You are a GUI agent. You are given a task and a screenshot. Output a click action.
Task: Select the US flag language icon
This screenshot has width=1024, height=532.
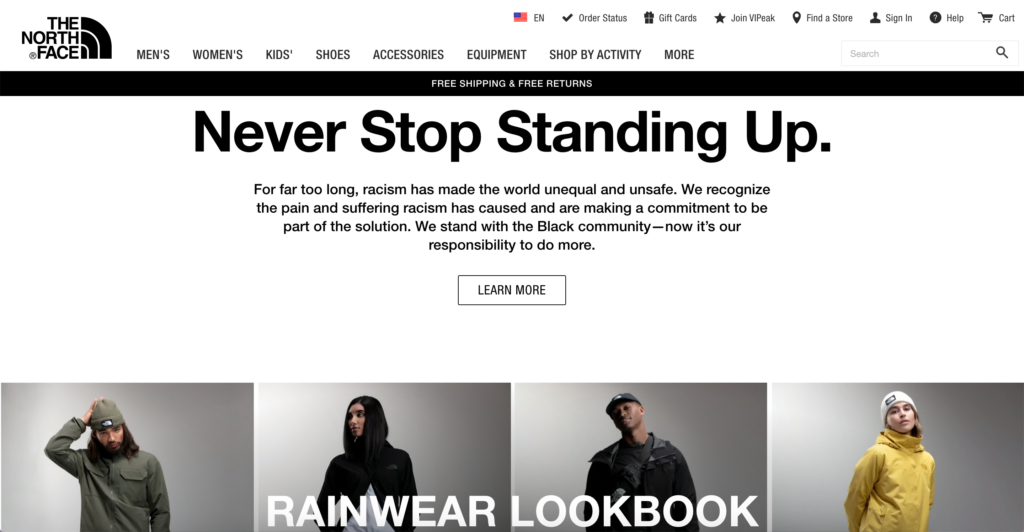point(520,18)
